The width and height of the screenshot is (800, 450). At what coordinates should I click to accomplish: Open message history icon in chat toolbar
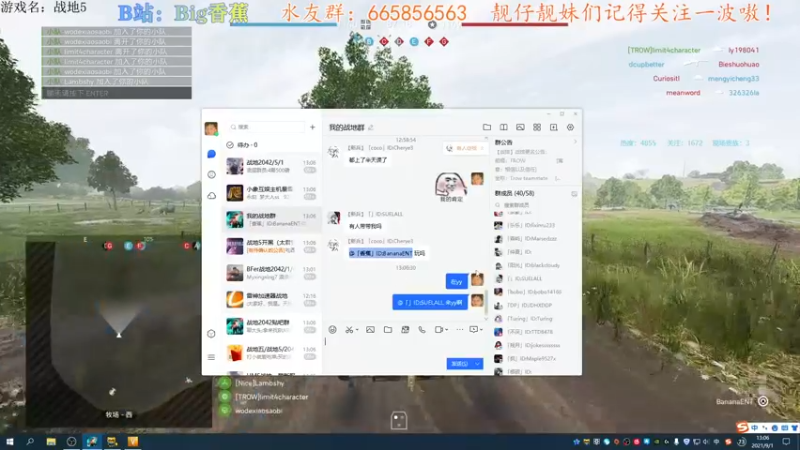tap(474, 330)
